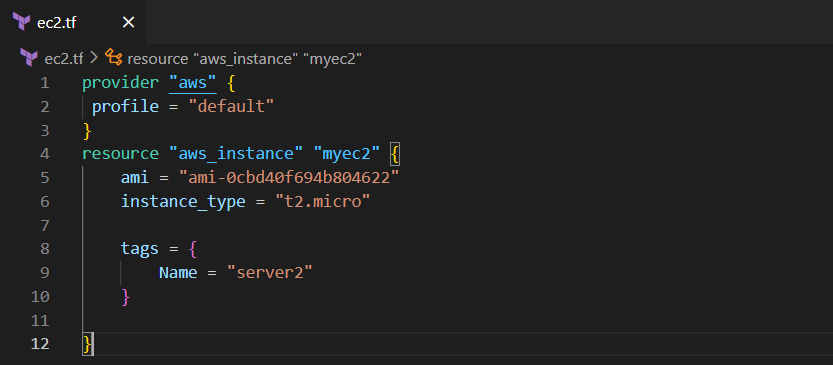Viewport: 833px width, 365px height.
Task: Click the "server2" string value
Action: [x=270, y=273]
